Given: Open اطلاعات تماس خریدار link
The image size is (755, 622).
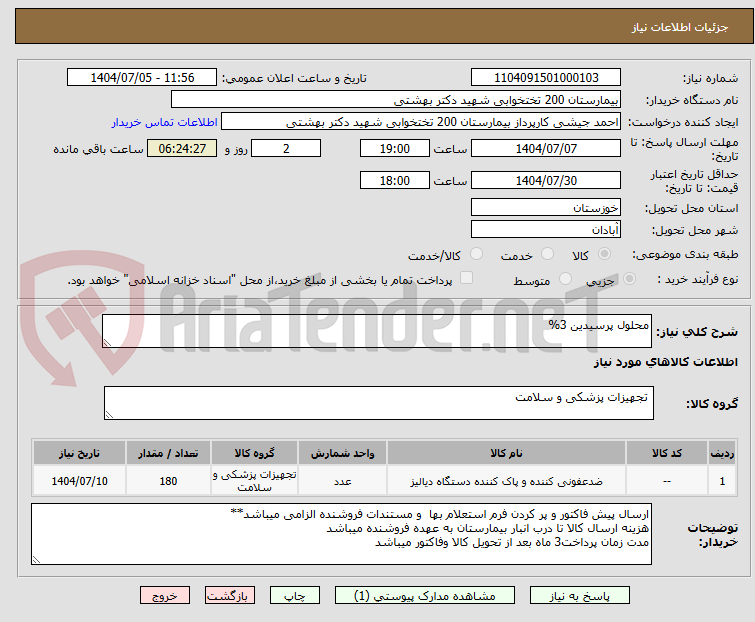Looking at the screenshot, I should click(x=165, y=122).
